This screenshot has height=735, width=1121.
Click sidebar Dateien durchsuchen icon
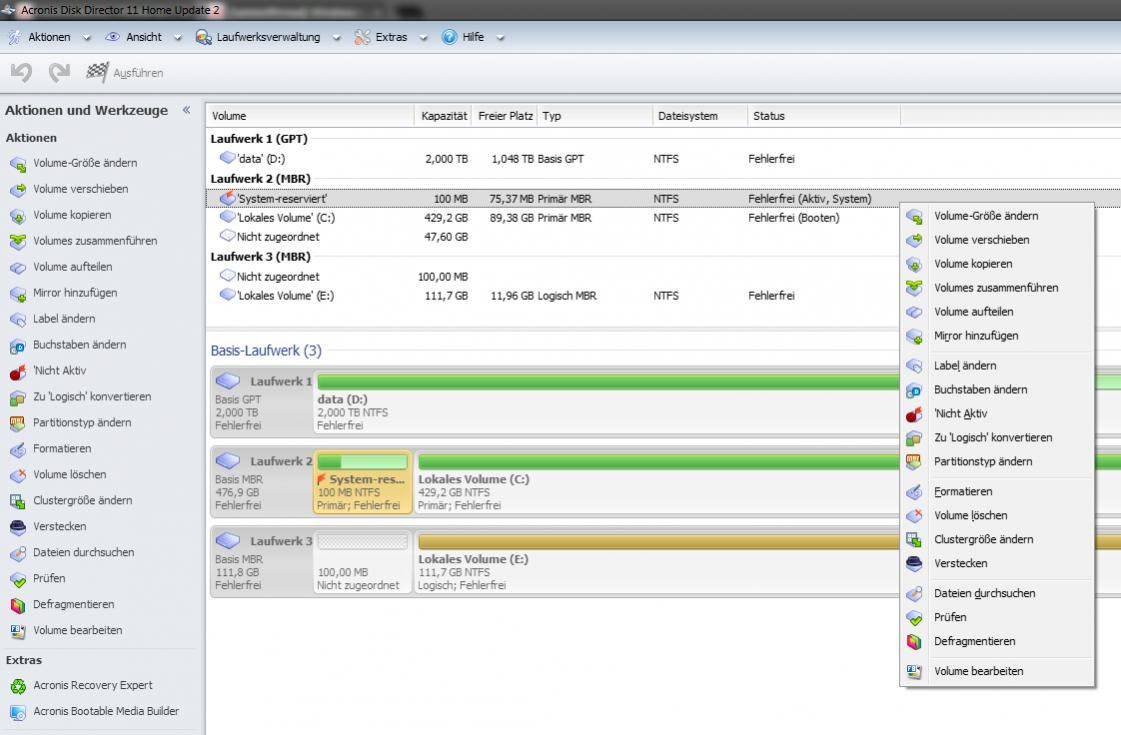[x=18, y=553]
